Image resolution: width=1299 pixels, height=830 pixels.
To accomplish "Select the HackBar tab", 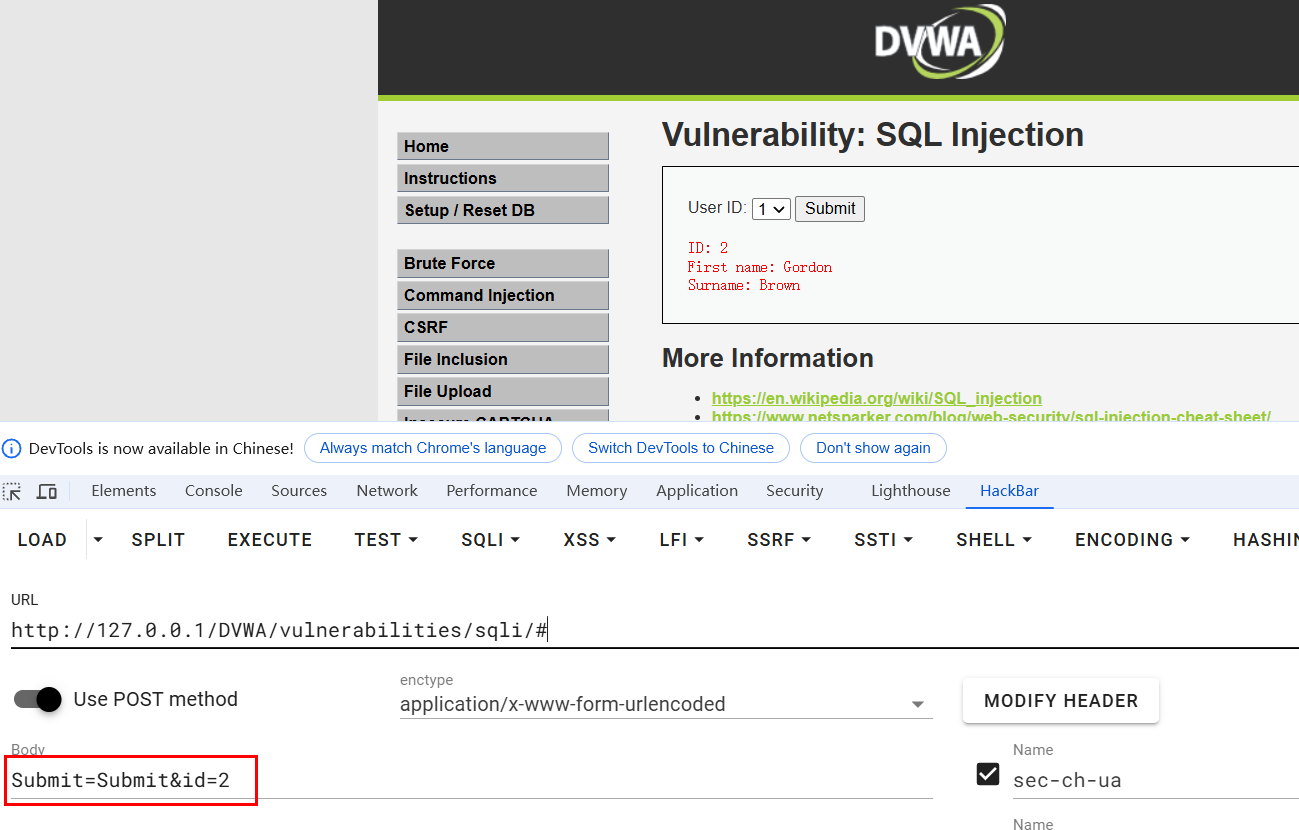I will [1009, 491].
